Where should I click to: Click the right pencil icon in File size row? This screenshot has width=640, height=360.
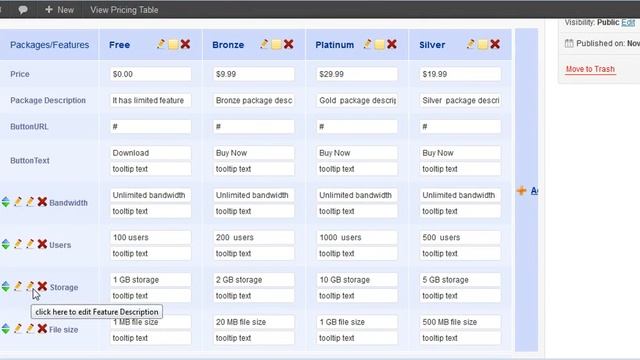(x=30, y=329)
